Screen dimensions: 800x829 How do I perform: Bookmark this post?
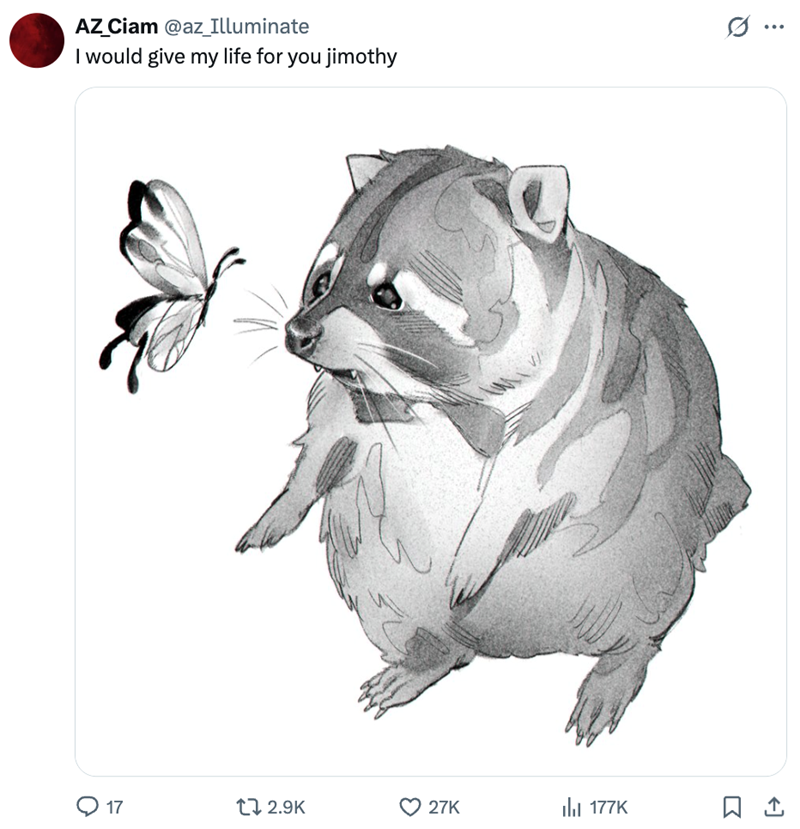732,807
